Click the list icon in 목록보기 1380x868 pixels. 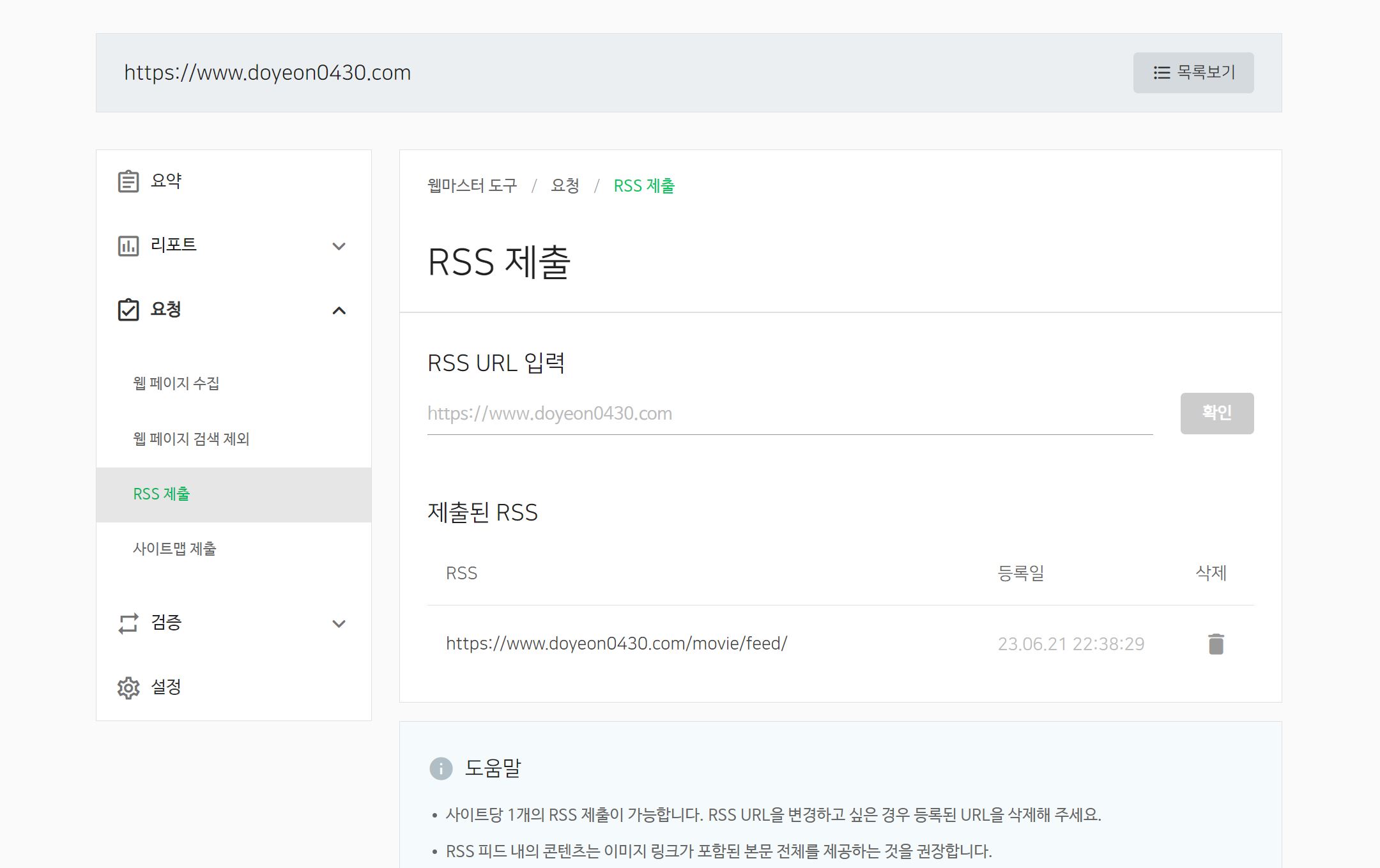point(1161,73)
